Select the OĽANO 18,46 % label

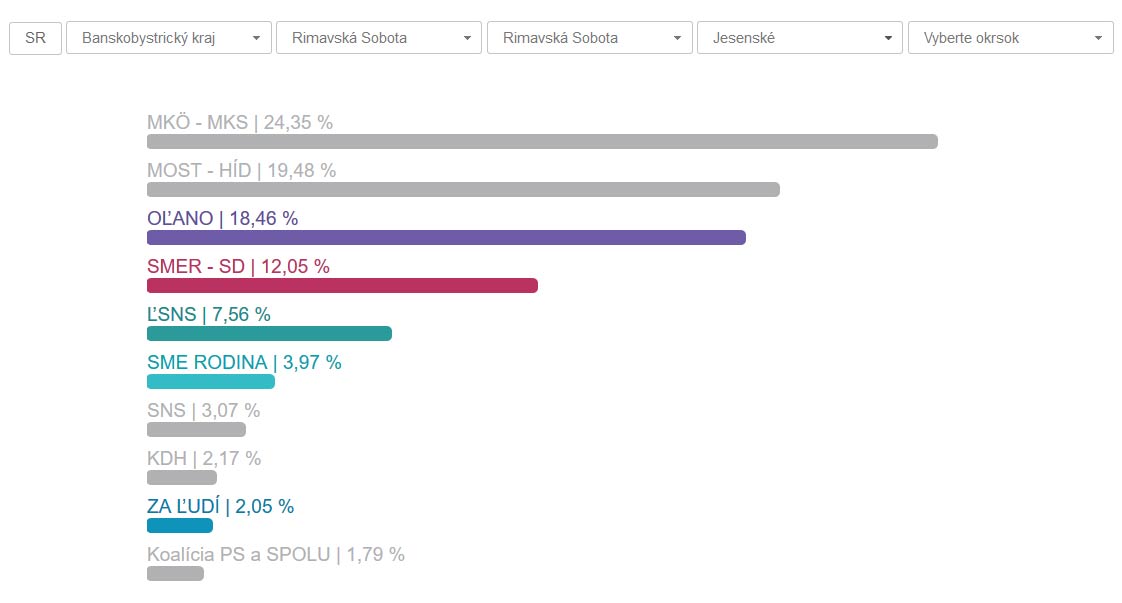222,218
